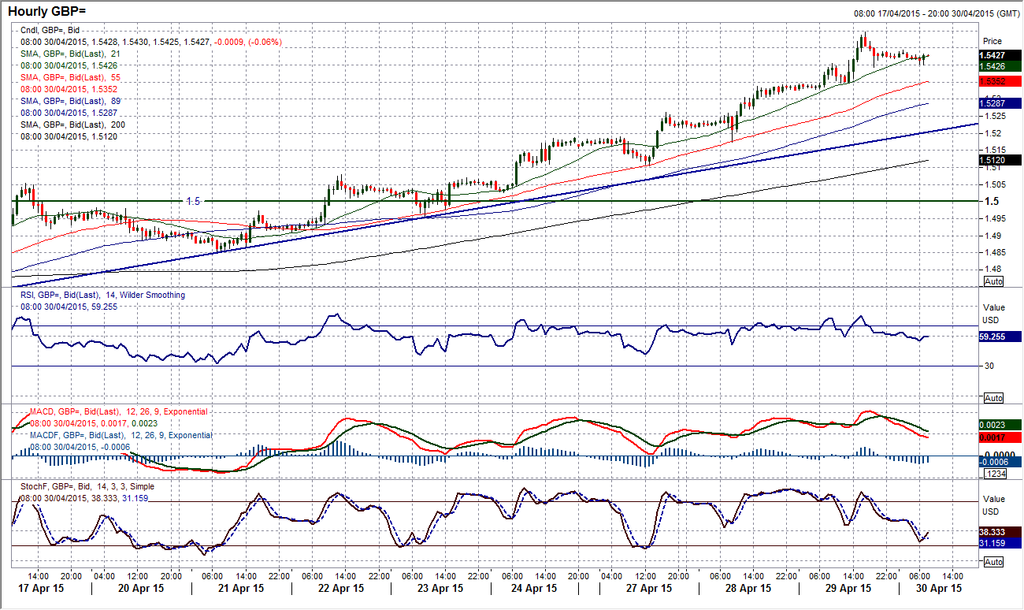Click the 1.525 tick on the price axis
This screenshot has height=610, width=1024.
click(x=994, y=116)
